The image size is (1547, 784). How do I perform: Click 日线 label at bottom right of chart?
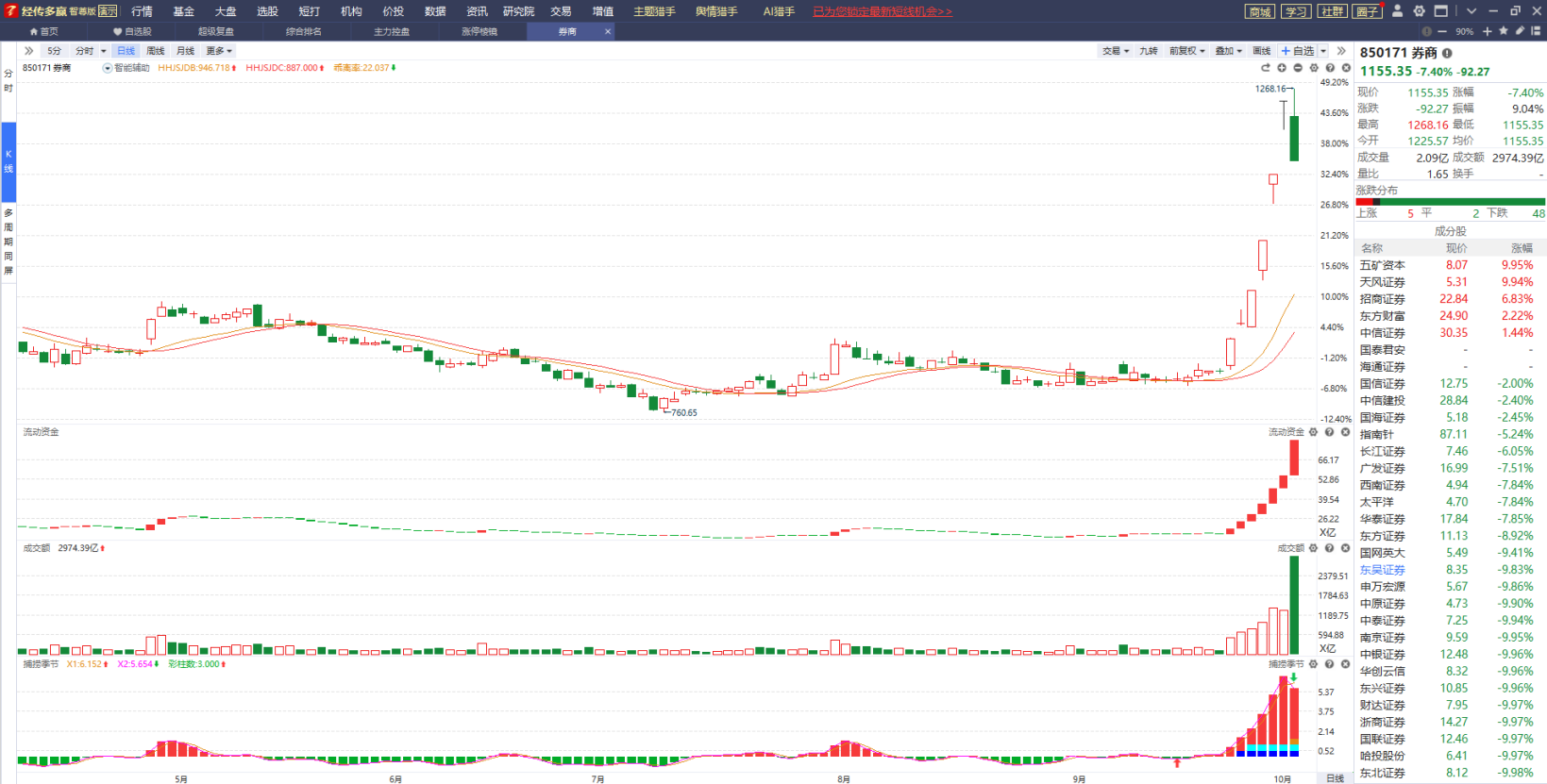click(x=1335, y=778)
